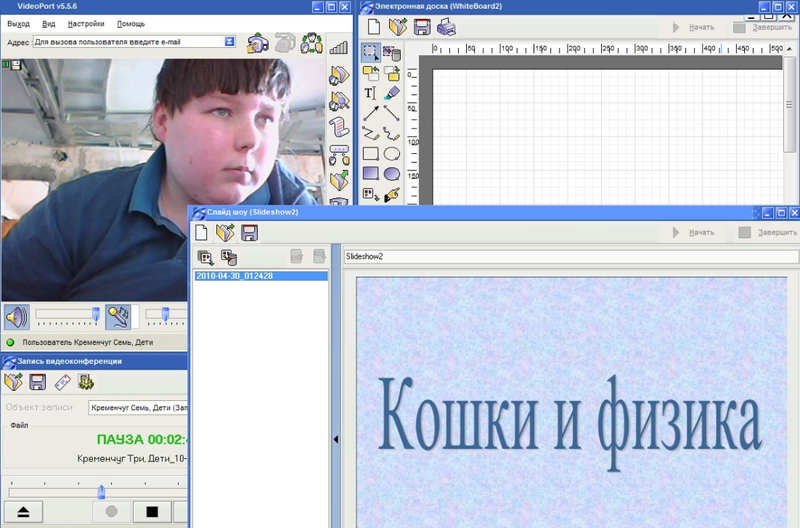Select the filled ellipse tool
Screen dimensions: 800x528
click(392, 173)
